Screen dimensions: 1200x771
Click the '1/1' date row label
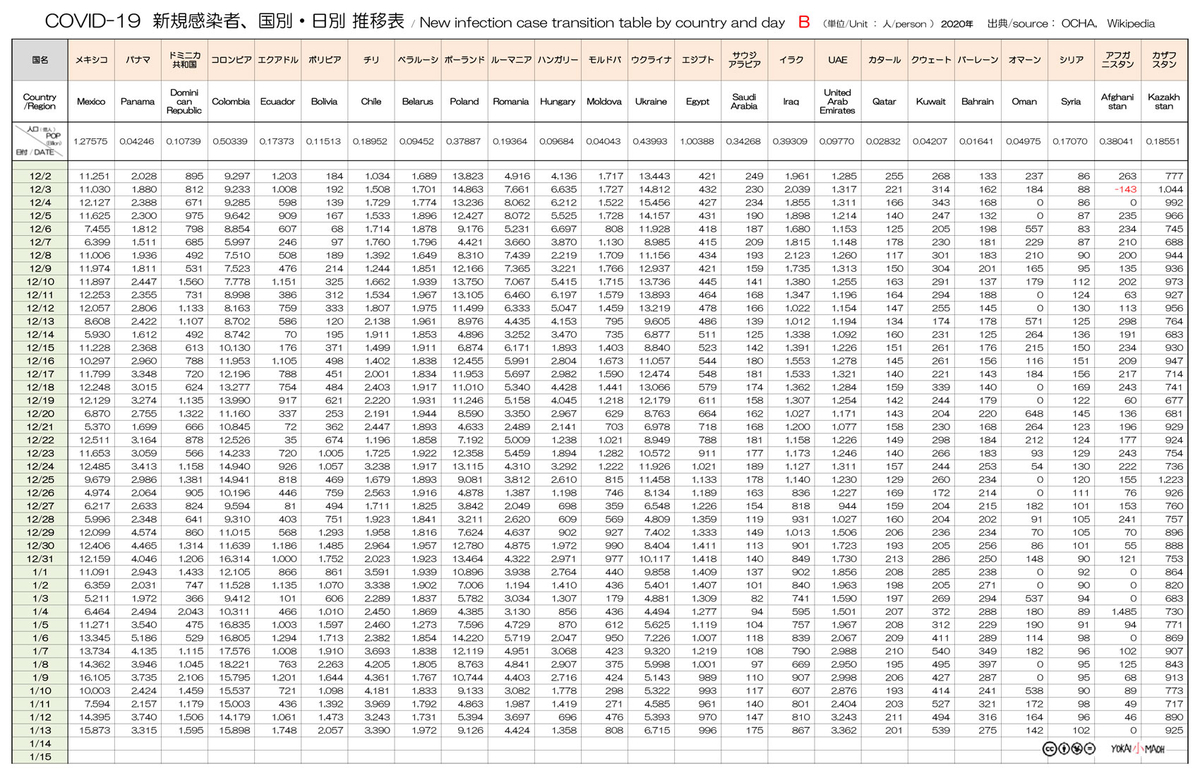[x=40, y=571]
